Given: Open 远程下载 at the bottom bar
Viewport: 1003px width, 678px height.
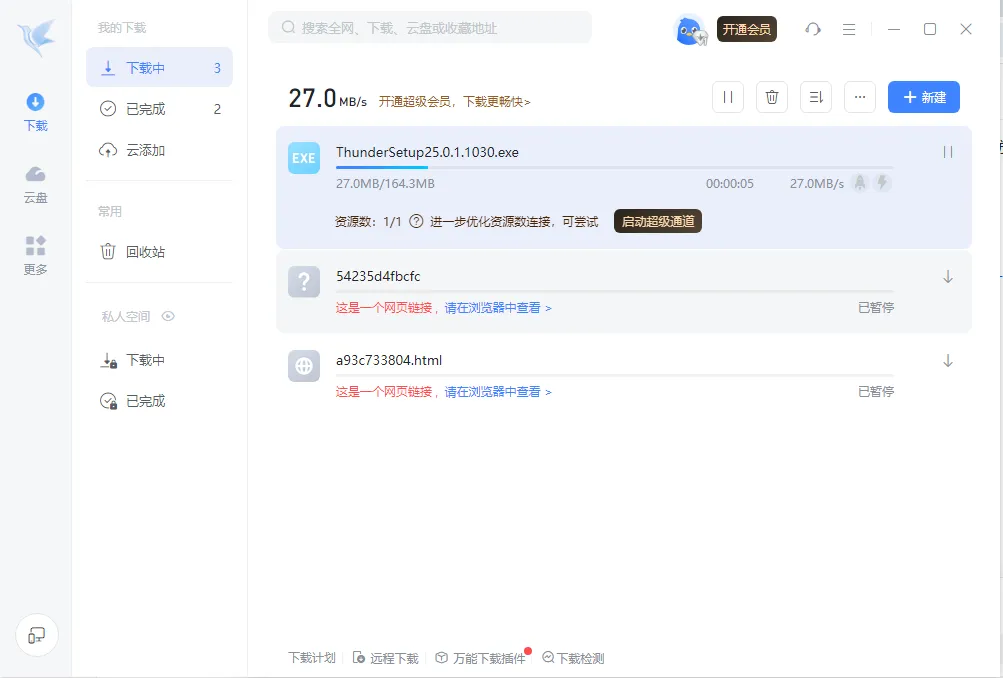Looking at the screenshot, I should (386, 658).
